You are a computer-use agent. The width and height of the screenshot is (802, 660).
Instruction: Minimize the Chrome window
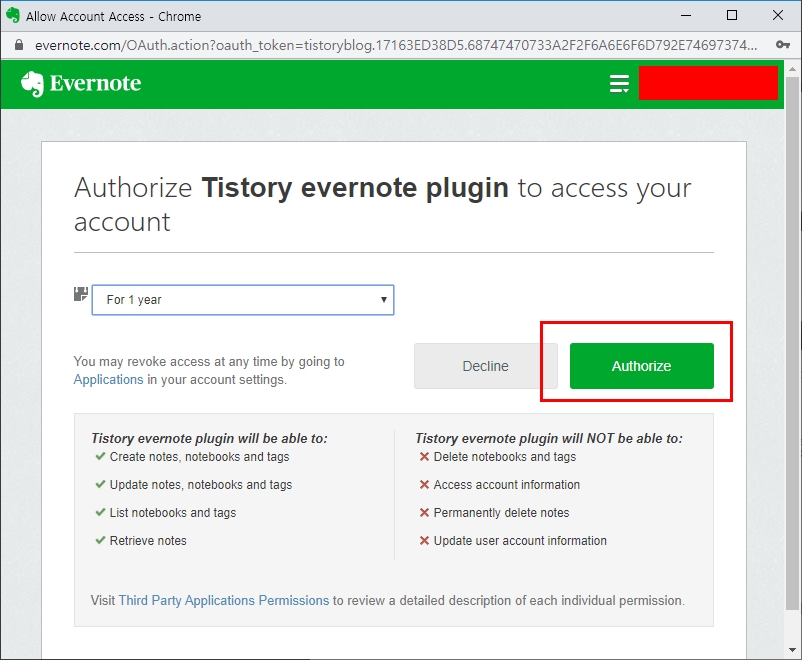click(686, 16)
